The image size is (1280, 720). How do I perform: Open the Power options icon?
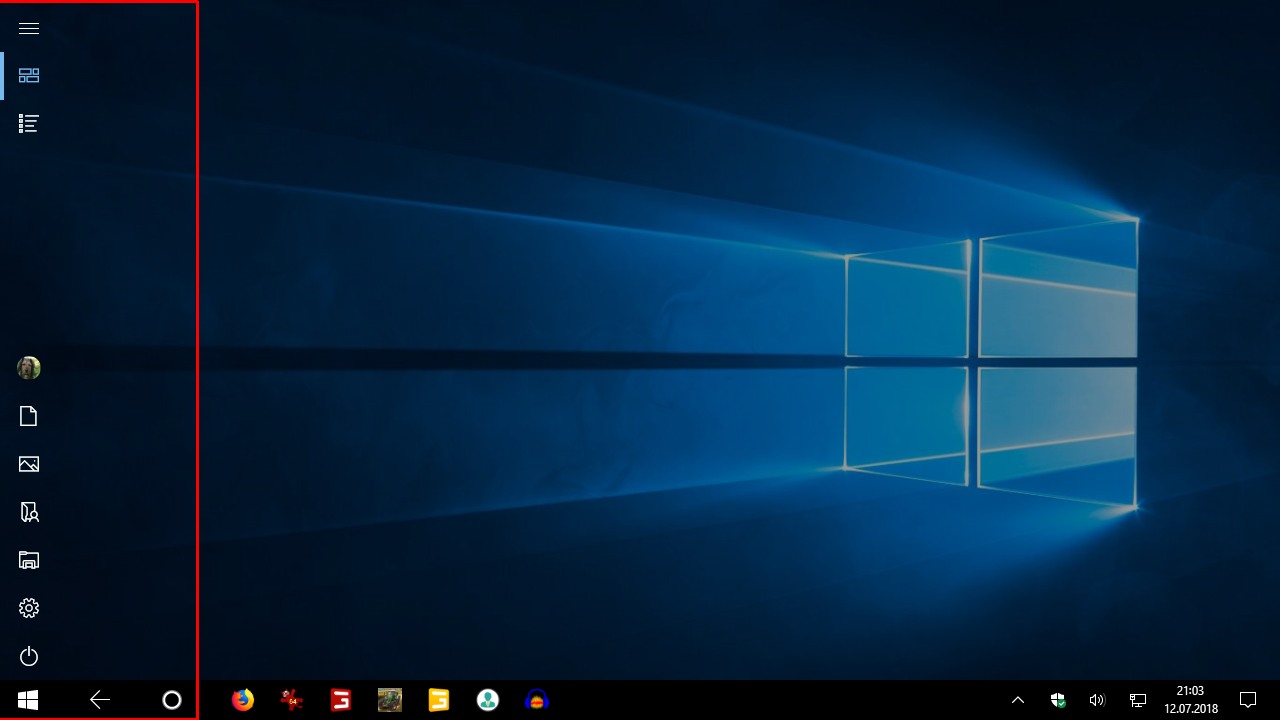tap(29, 656)
